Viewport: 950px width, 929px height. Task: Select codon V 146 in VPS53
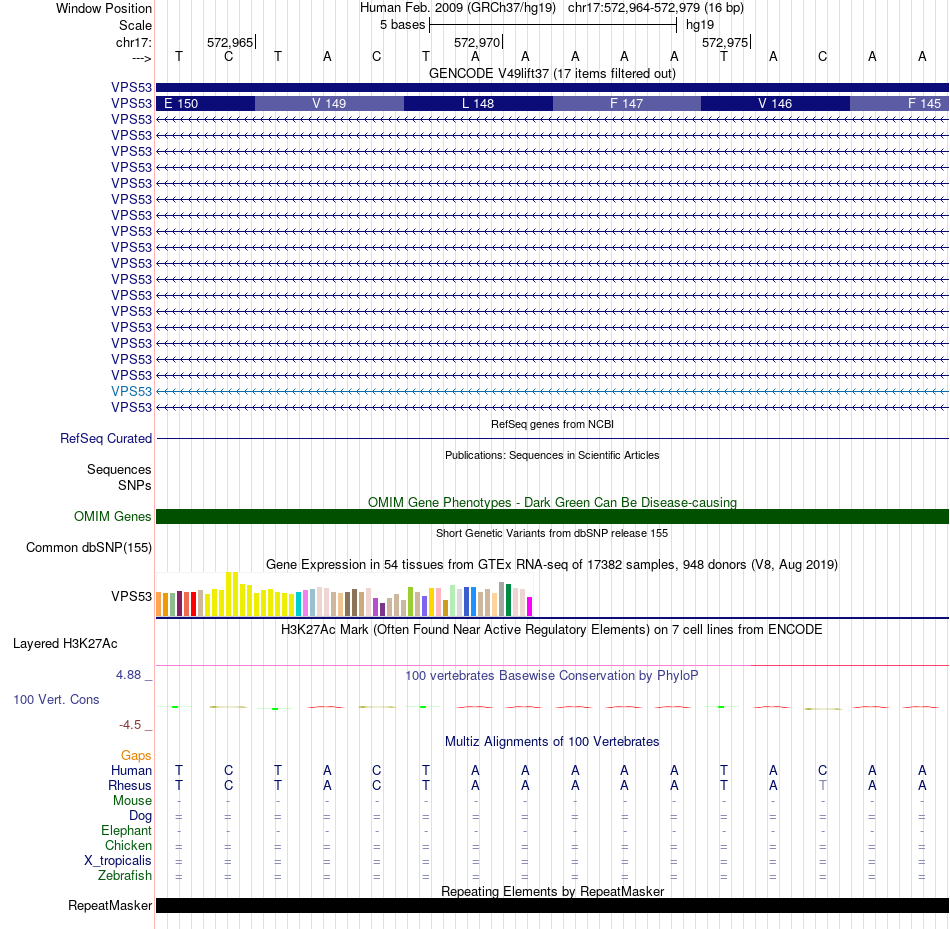pyautogui.click(x=775, y=104)
